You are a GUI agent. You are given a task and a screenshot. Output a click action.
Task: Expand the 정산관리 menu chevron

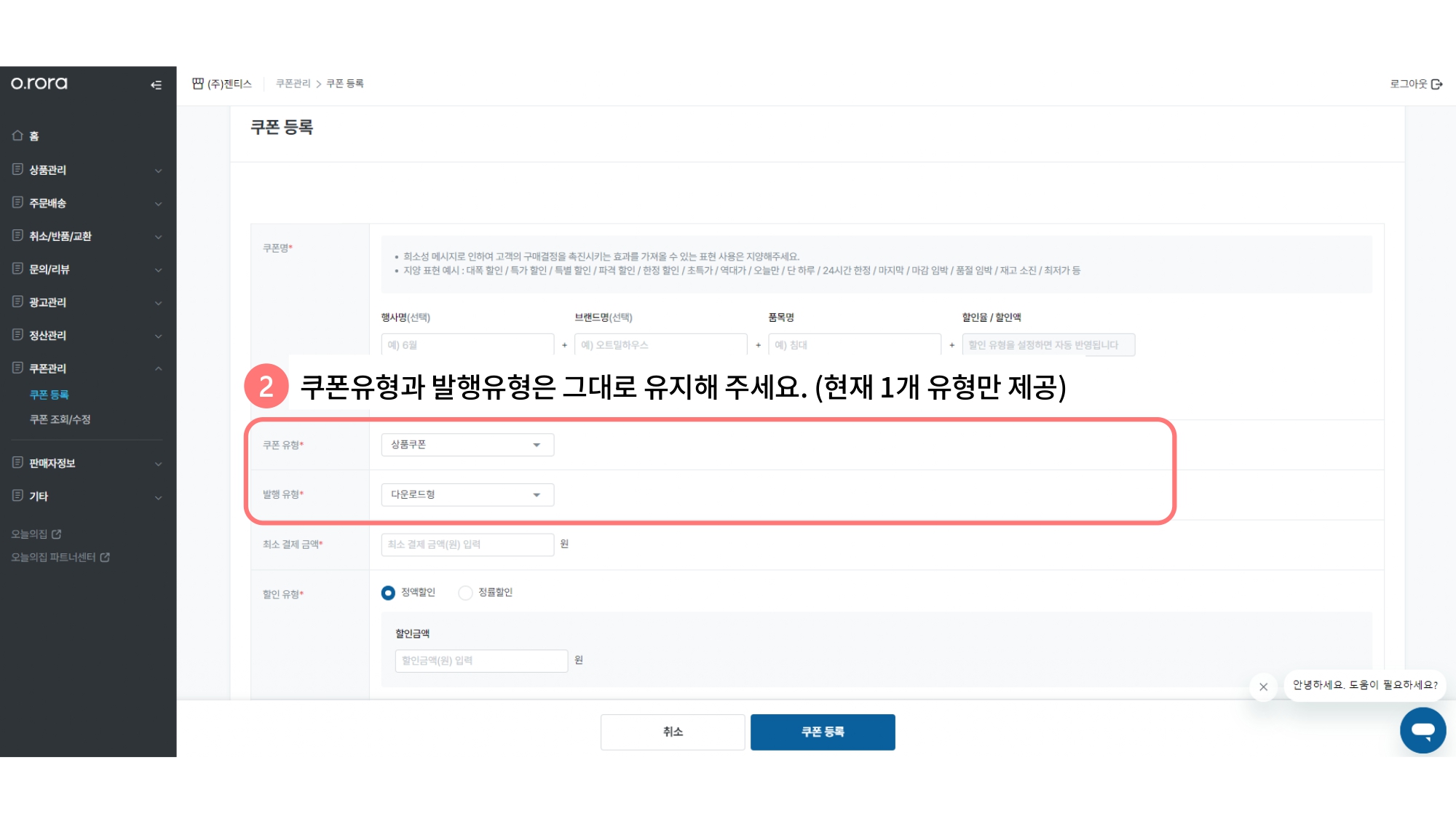click(158, 336)
